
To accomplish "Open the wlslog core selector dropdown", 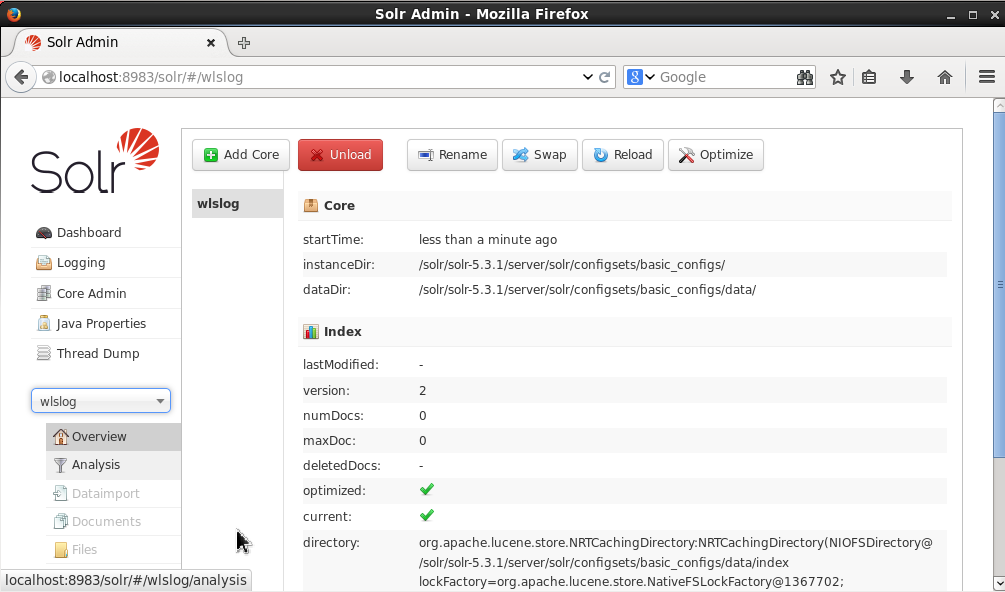I will point(101,401).
